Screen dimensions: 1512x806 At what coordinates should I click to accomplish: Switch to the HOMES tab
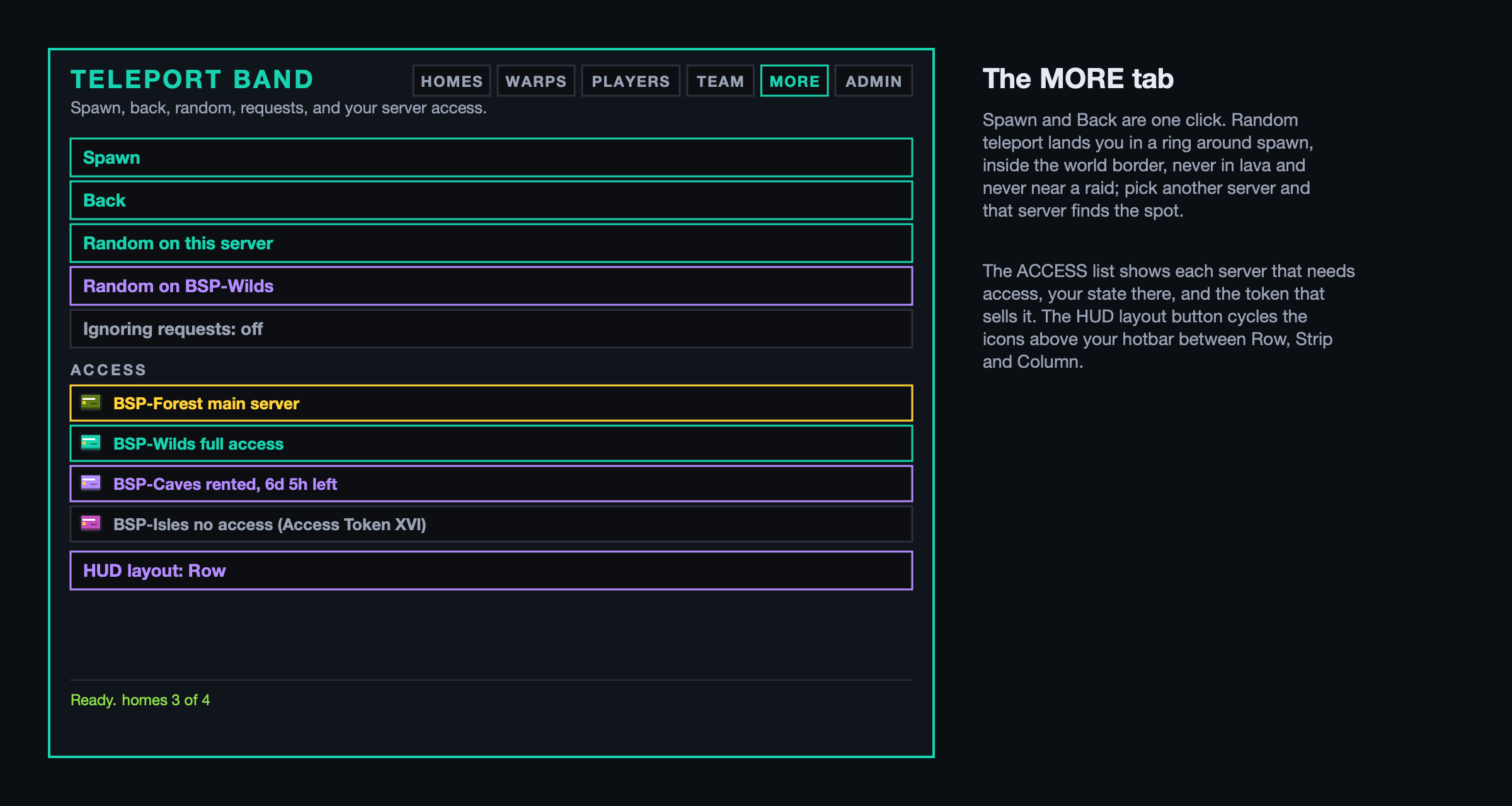coord(451,81)
